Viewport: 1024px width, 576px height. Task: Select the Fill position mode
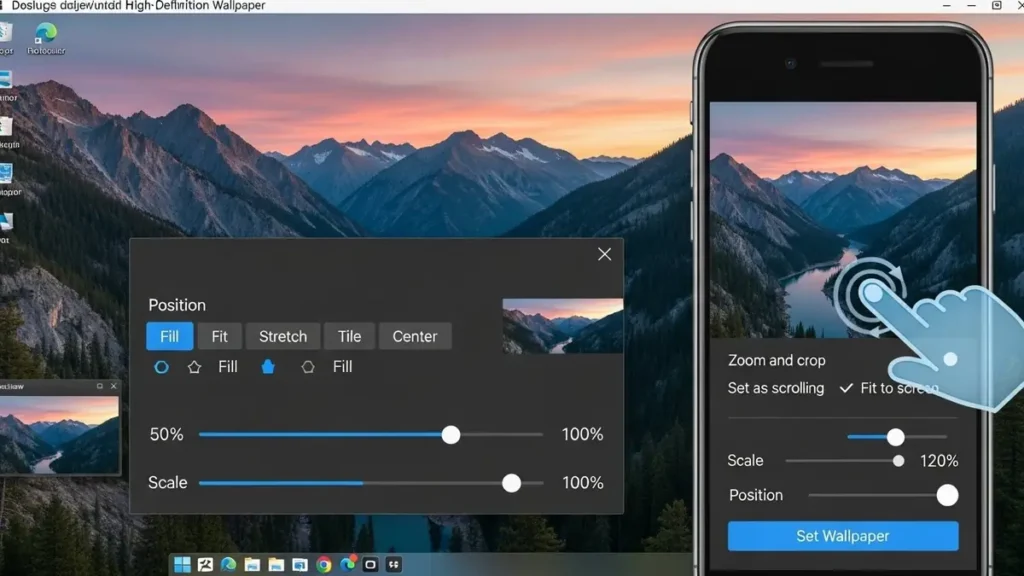pos(168,336)
